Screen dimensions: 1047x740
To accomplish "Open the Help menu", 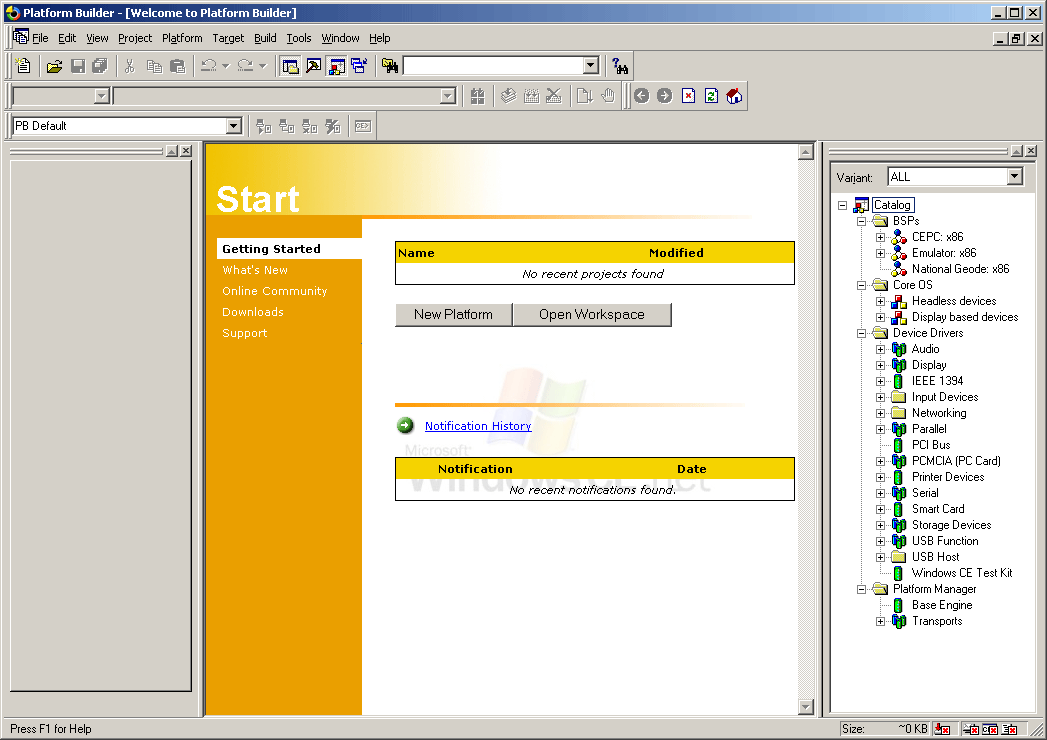I will (380, 38).
